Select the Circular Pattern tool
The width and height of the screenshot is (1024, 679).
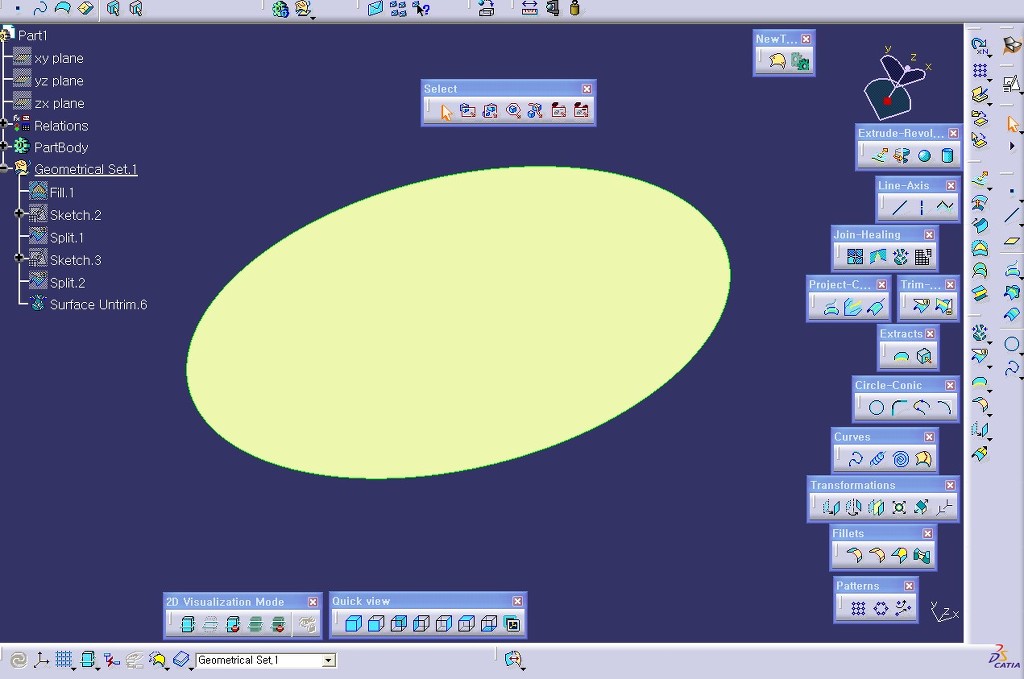click(881, 608)
